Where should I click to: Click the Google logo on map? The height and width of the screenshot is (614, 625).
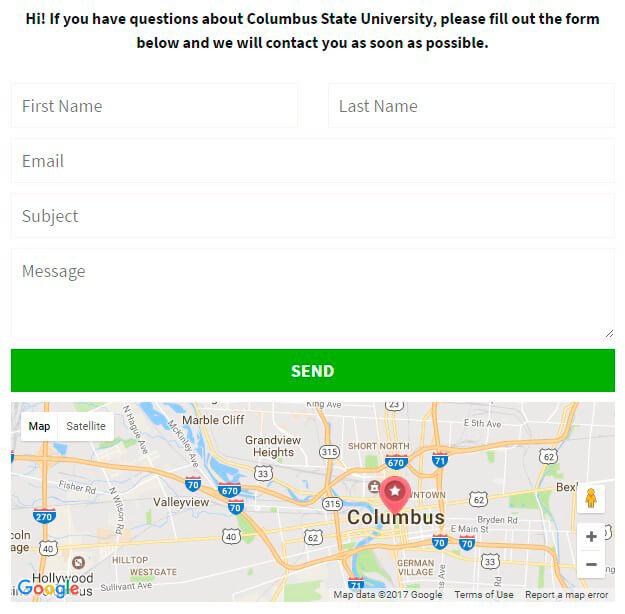click(x=48, y=589)
